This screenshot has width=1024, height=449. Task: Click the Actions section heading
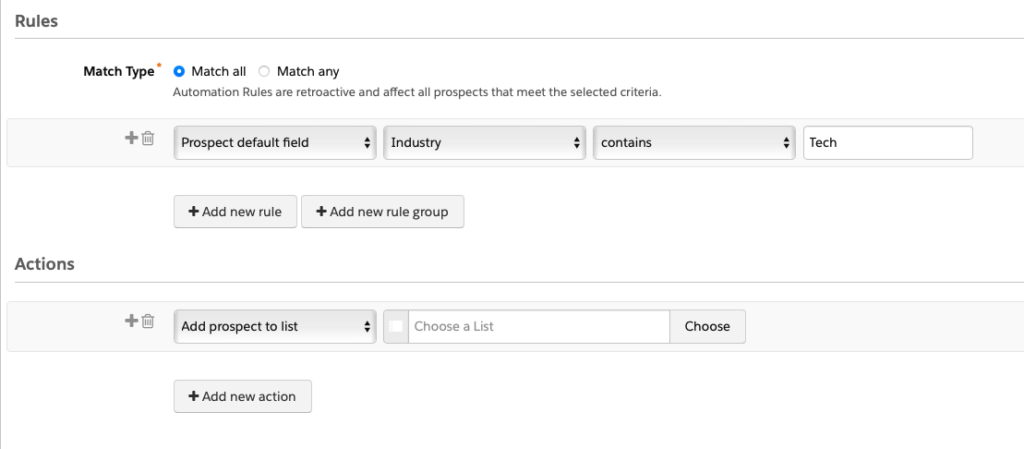[45, 264]
